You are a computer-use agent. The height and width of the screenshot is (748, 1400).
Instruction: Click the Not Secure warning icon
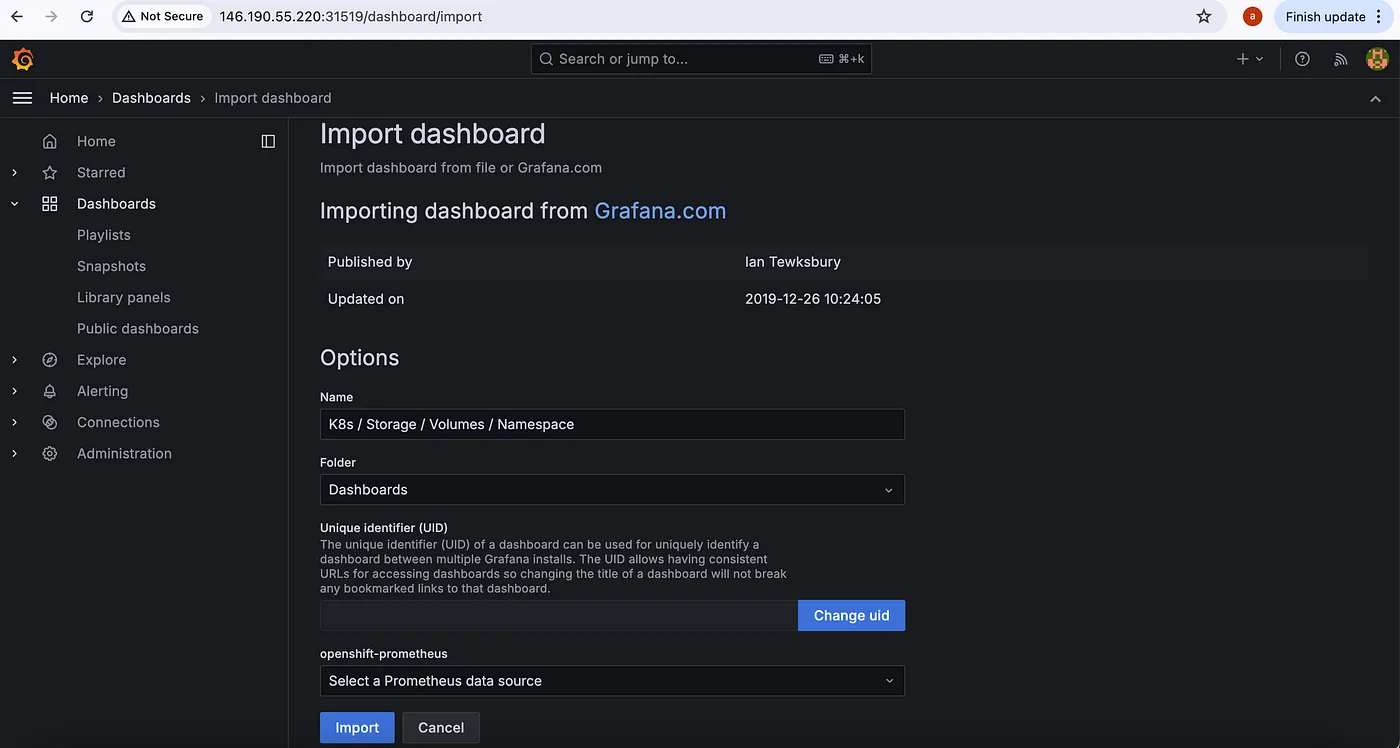[129, 16]
